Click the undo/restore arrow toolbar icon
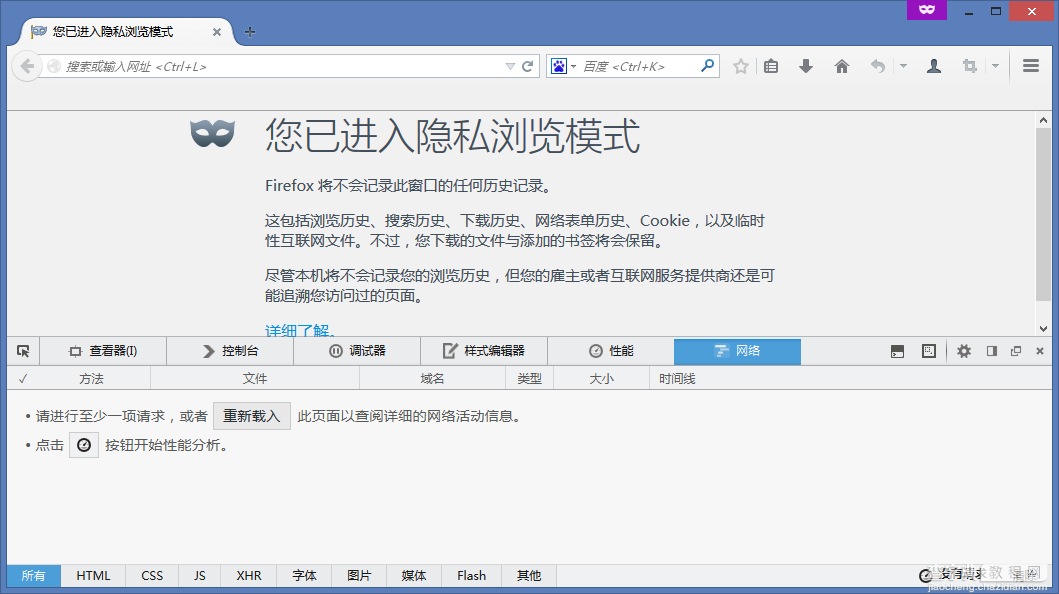Image resolution: width=1059 pixels, height=594 pixels. pyautogui.click(x=877, y=66)
